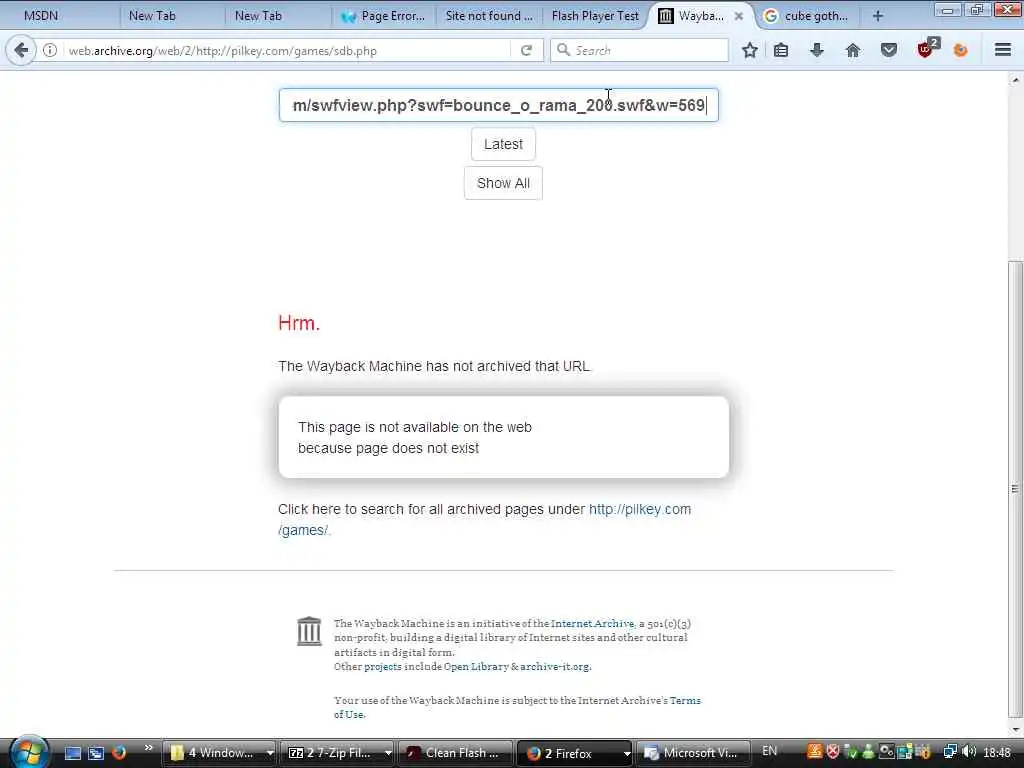
Task: Open Clean Flash taskbar button
Action: coord(455,753)
